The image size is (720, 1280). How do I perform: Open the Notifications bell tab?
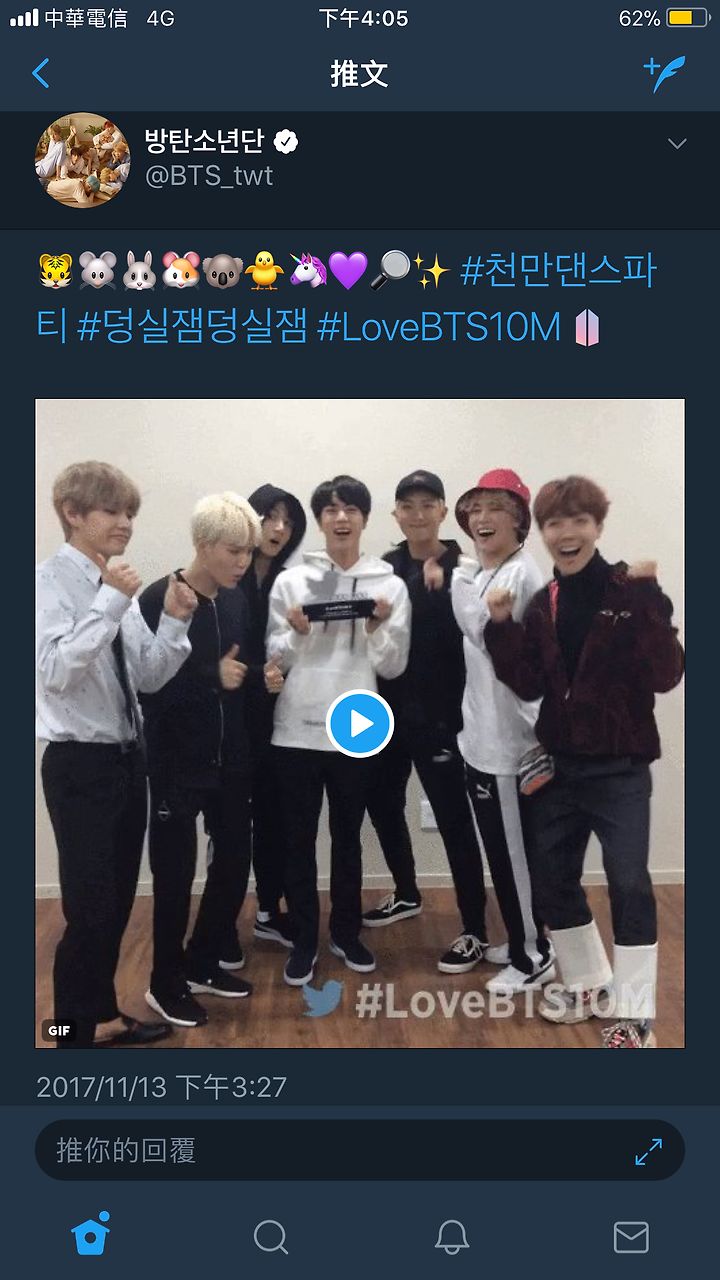pyautogui.click(x=452, y=1237)
